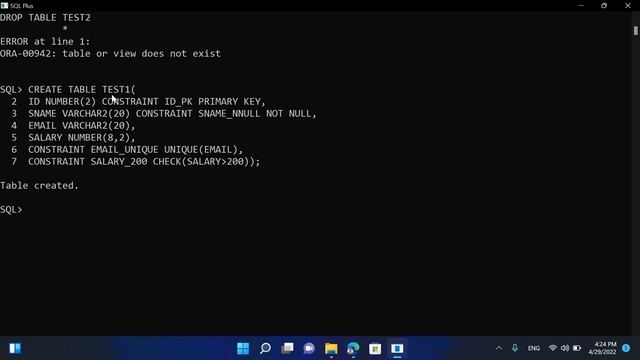This screenshot has height=360, width=640.
Task: Close the SQL Plus window
Action: coord(627,5)
